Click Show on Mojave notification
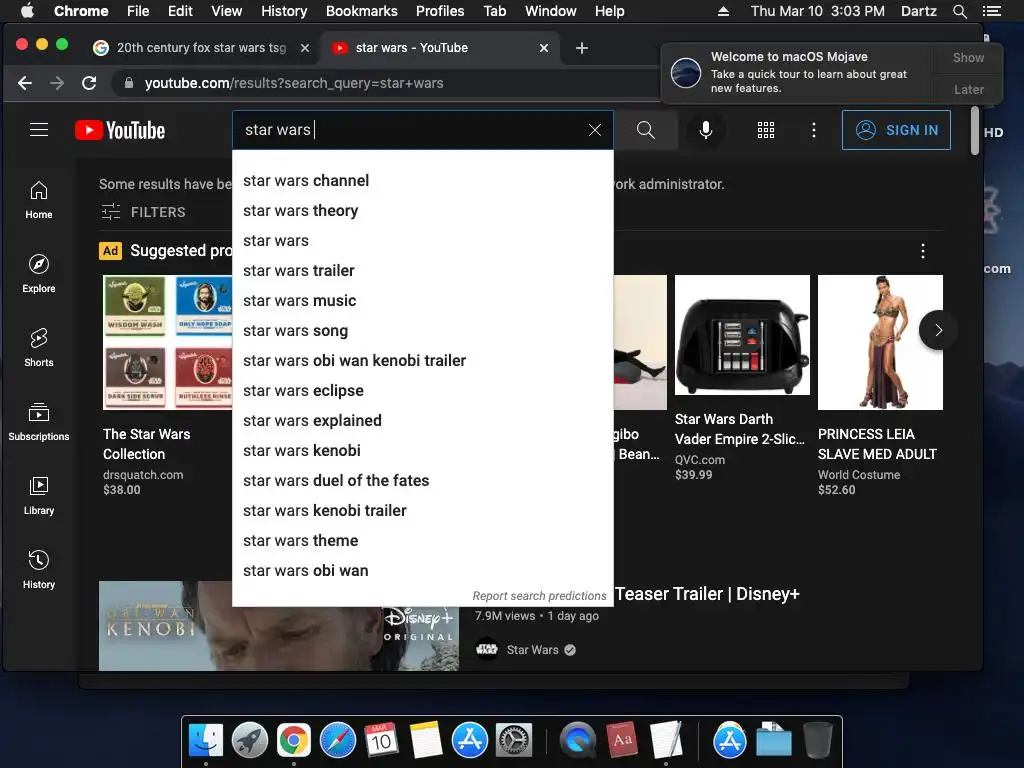Viewport: 1024px width, 768px height. (968, 57)
